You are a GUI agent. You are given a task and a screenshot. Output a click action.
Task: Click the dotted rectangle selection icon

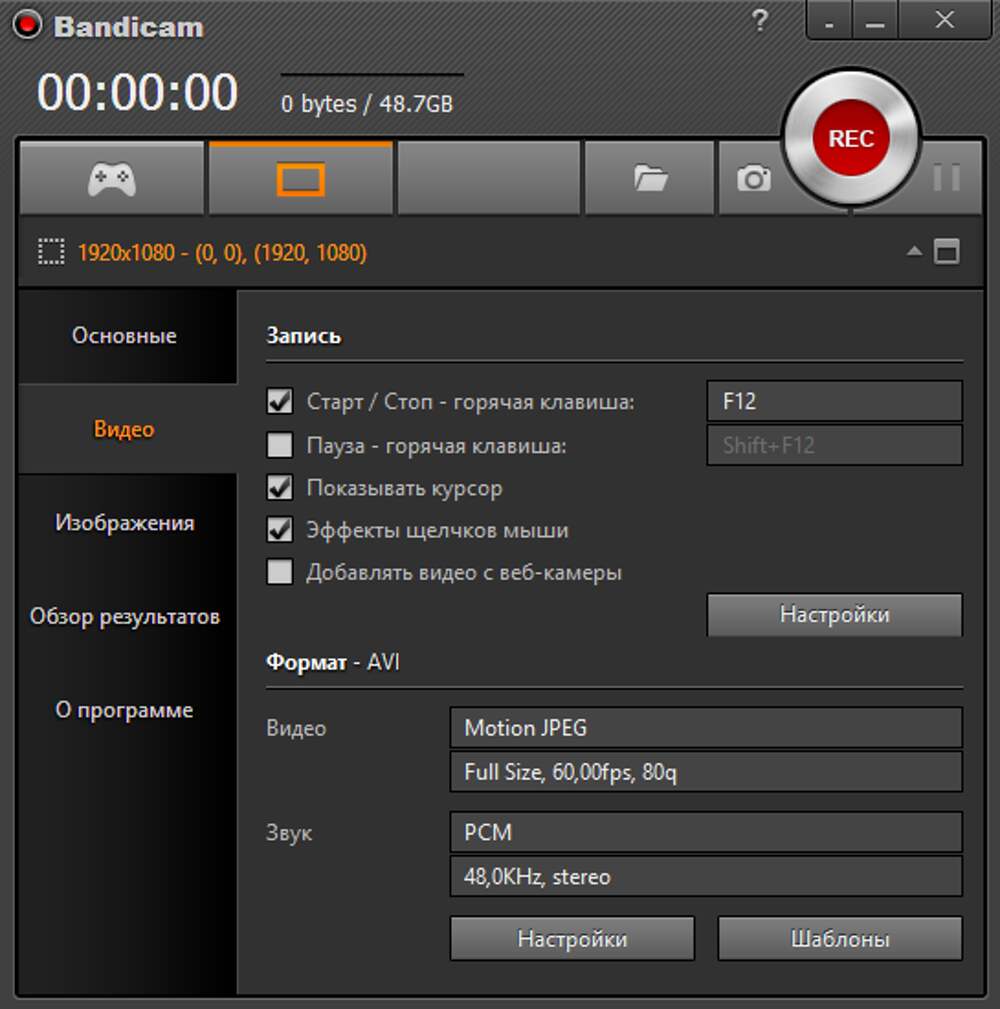50,253
